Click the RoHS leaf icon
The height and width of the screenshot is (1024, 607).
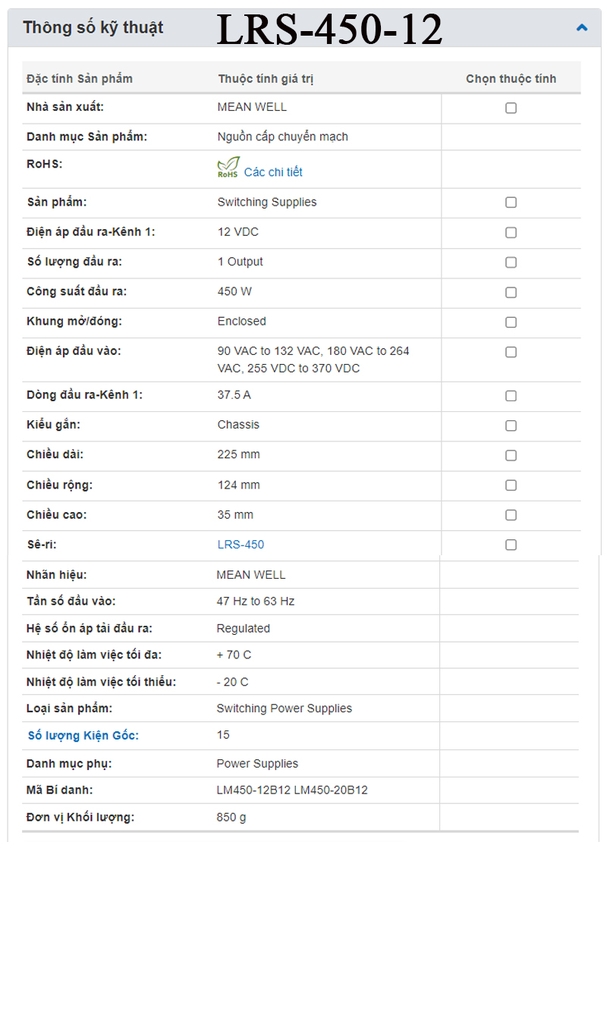pos(228,168)
